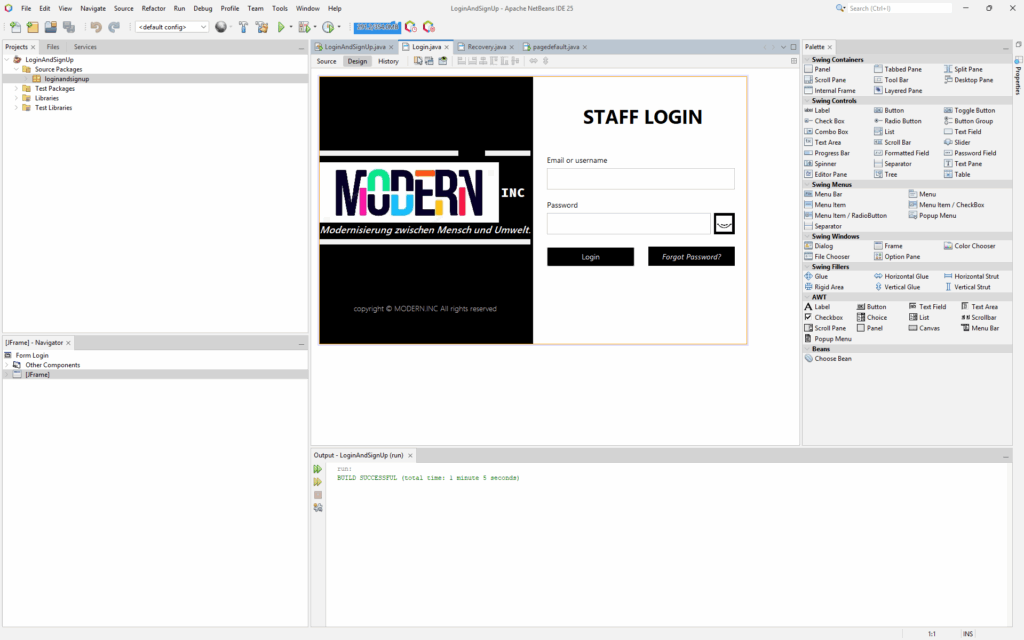1024x640 pixels.
Task: Click the Preview Design icon
Action: coord(443,61)
